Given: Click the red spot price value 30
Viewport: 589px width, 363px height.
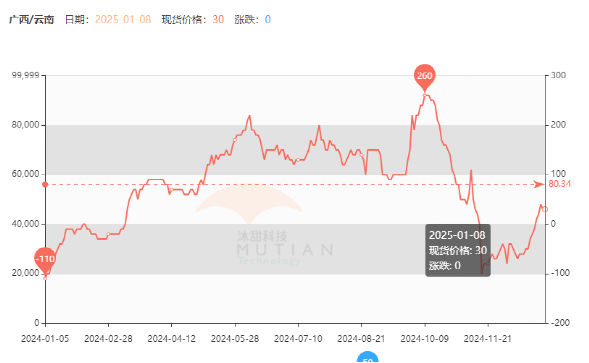Looking at the screenshot, I should (x=218, y=20).
